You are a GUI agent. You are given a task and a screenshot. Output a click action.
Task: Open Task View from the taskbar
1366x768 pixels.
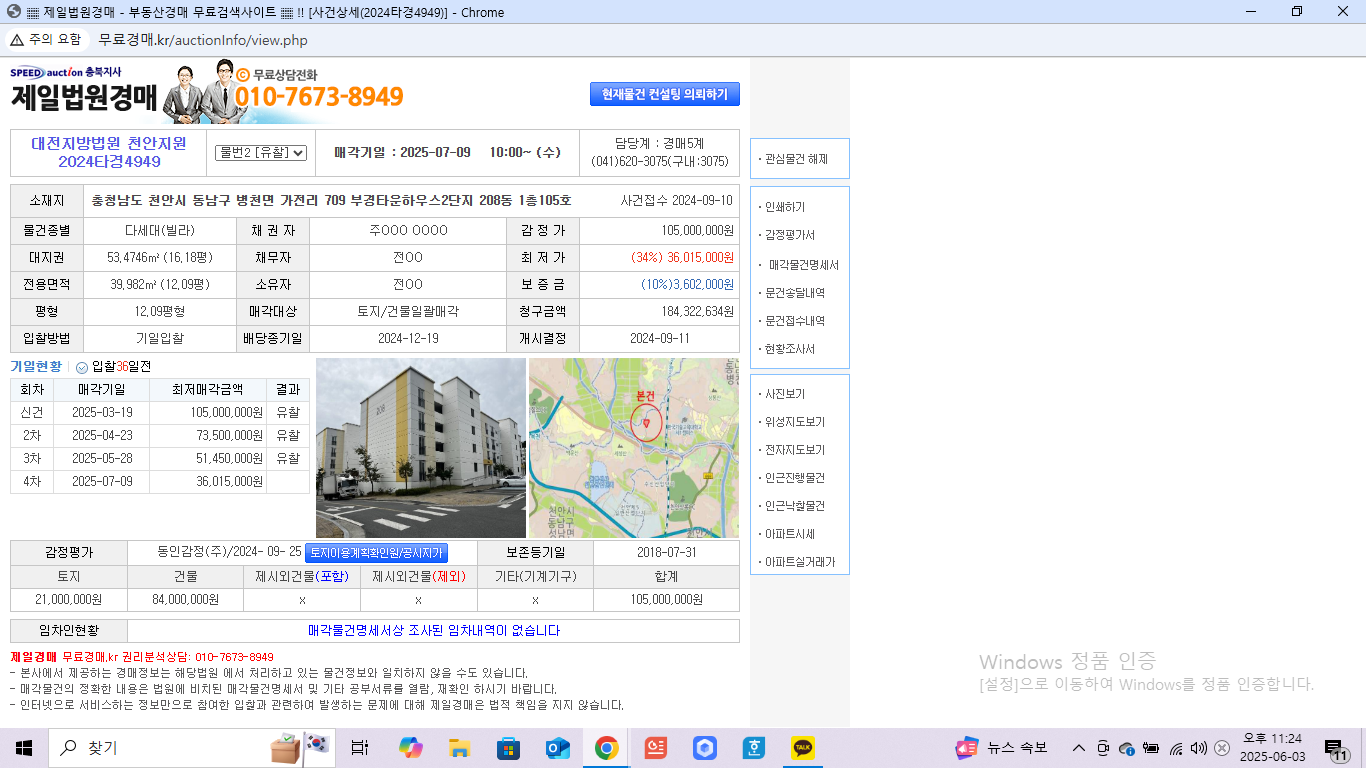coord(360,748)
